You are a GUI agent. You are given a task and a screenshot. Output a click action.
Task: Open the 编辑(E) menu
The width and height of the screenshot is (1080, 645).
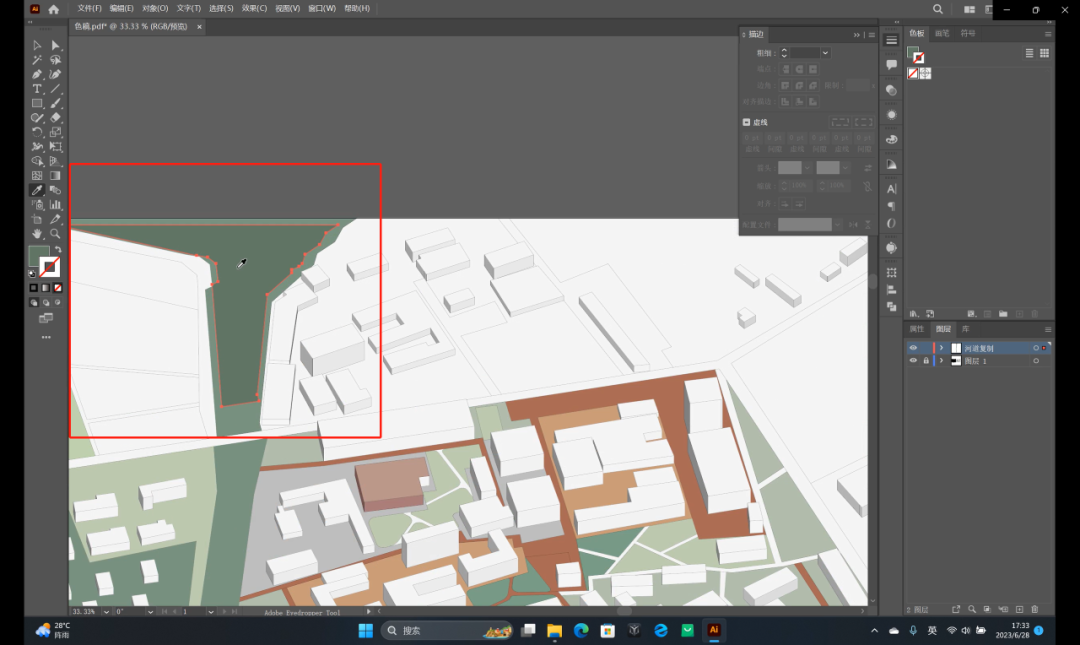pyautogui.click(x=122, y=8)
